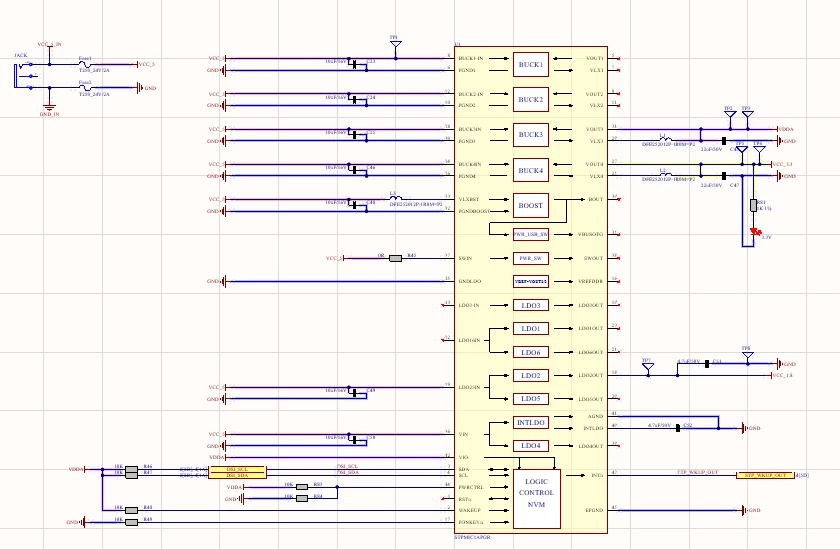
Task: Click the VCC_1.8 power port label
Action: (782, 375)
